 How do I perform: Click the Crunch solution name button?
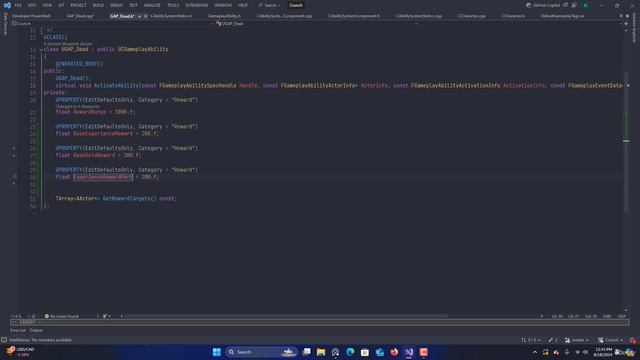pyautogui.click(x=296, y=5)
